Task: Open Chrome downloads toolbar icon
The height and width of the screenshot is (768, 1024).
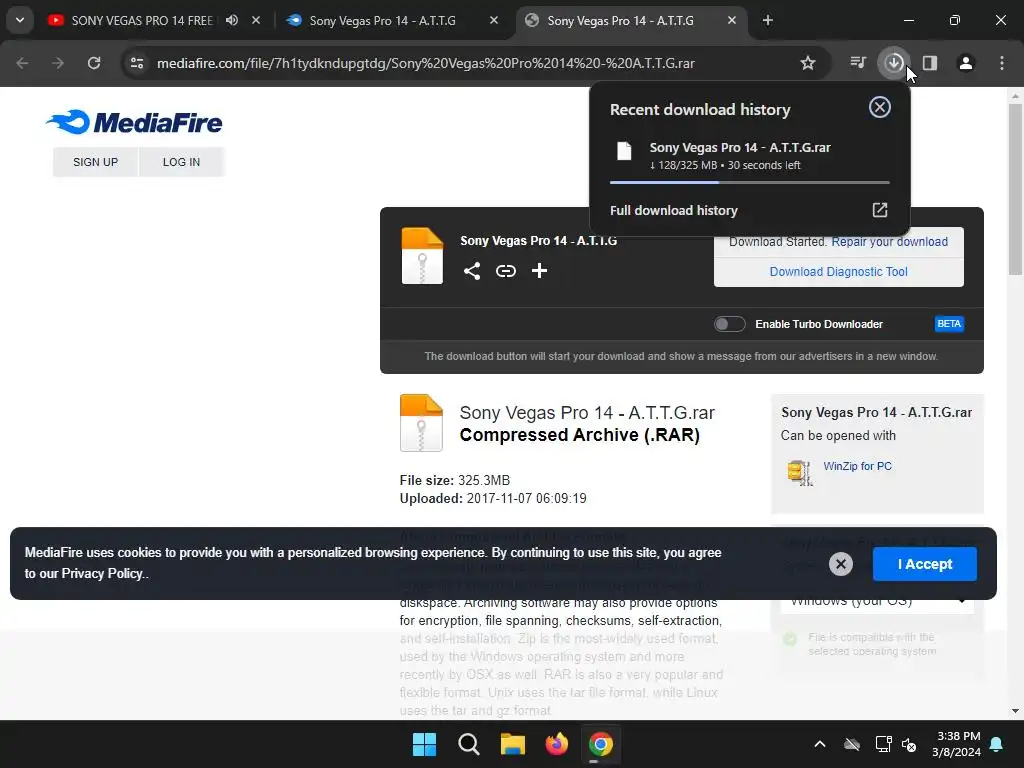Action: 893,63
